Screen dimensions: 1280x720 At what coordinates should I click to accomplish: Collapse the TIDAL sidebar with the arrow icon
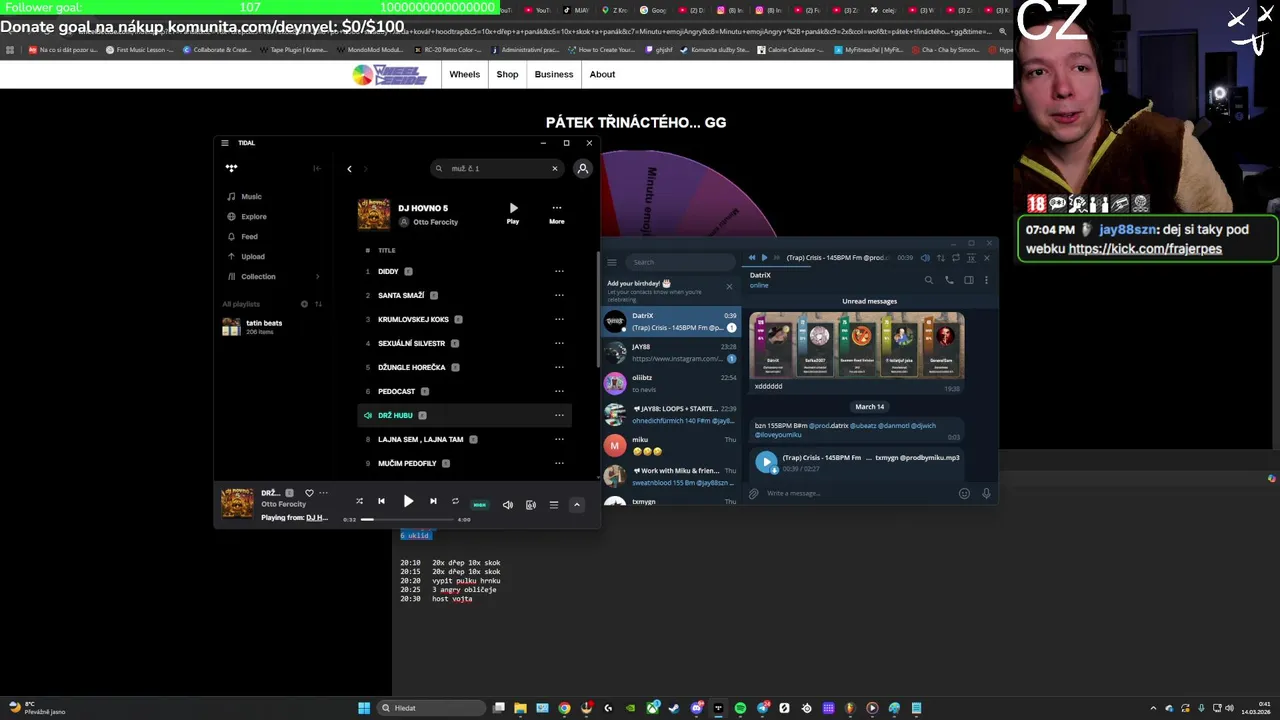[x=317, y=168]
